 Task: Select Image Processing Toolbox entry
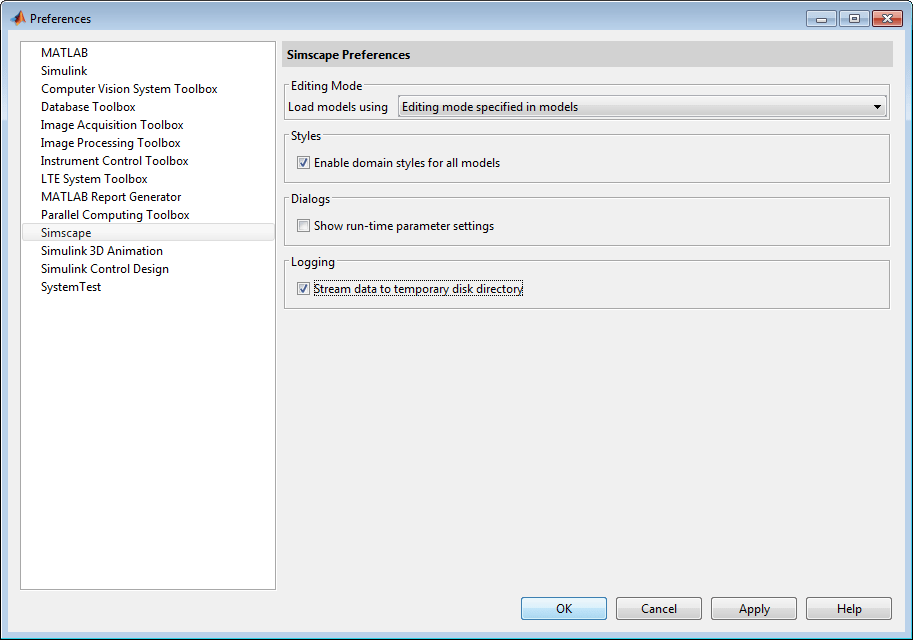(111, 143)
